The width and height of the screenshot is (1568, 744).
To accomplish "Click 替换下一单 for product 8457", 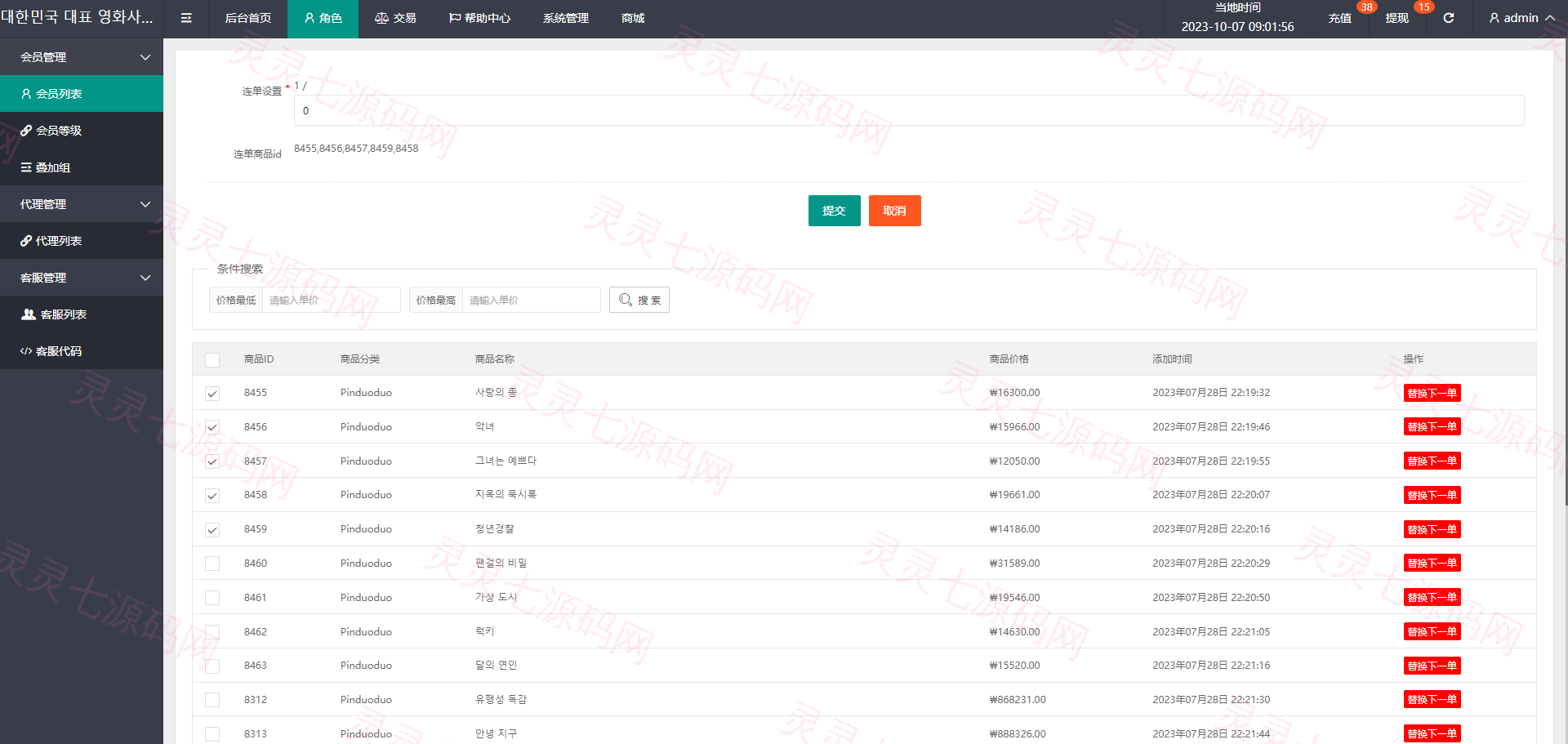I will pos(1432,461).
